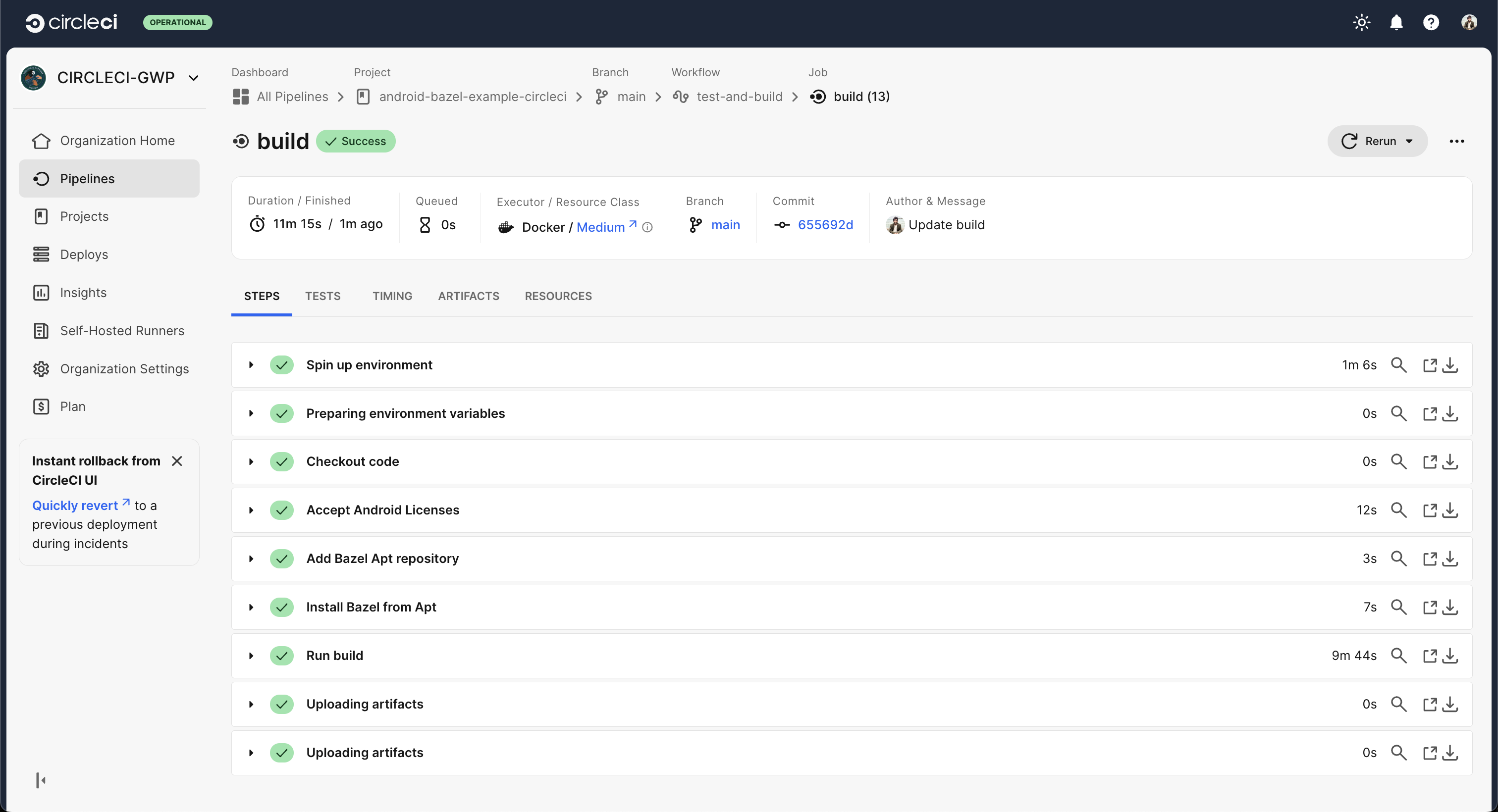Open the help question mark icon
Image resolution: width=1498 pixels, height=812 pixels.
pyautogui.click(x=1431, y=23)
